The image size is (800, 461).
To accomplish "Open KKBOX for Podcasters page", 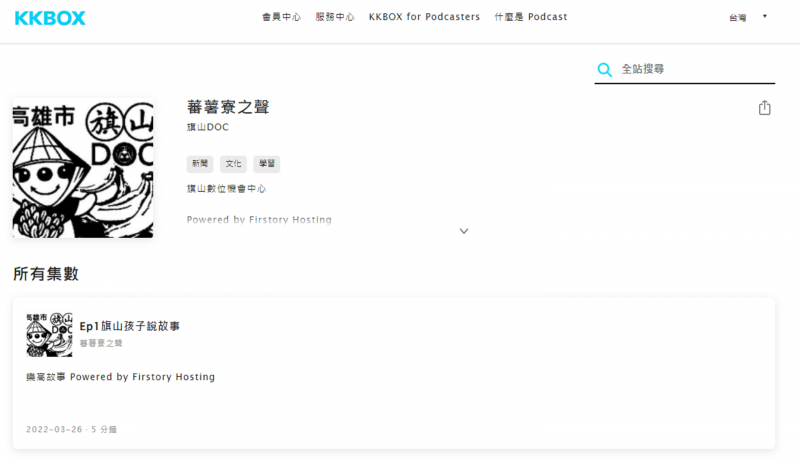I will click(x=424, y=17).
